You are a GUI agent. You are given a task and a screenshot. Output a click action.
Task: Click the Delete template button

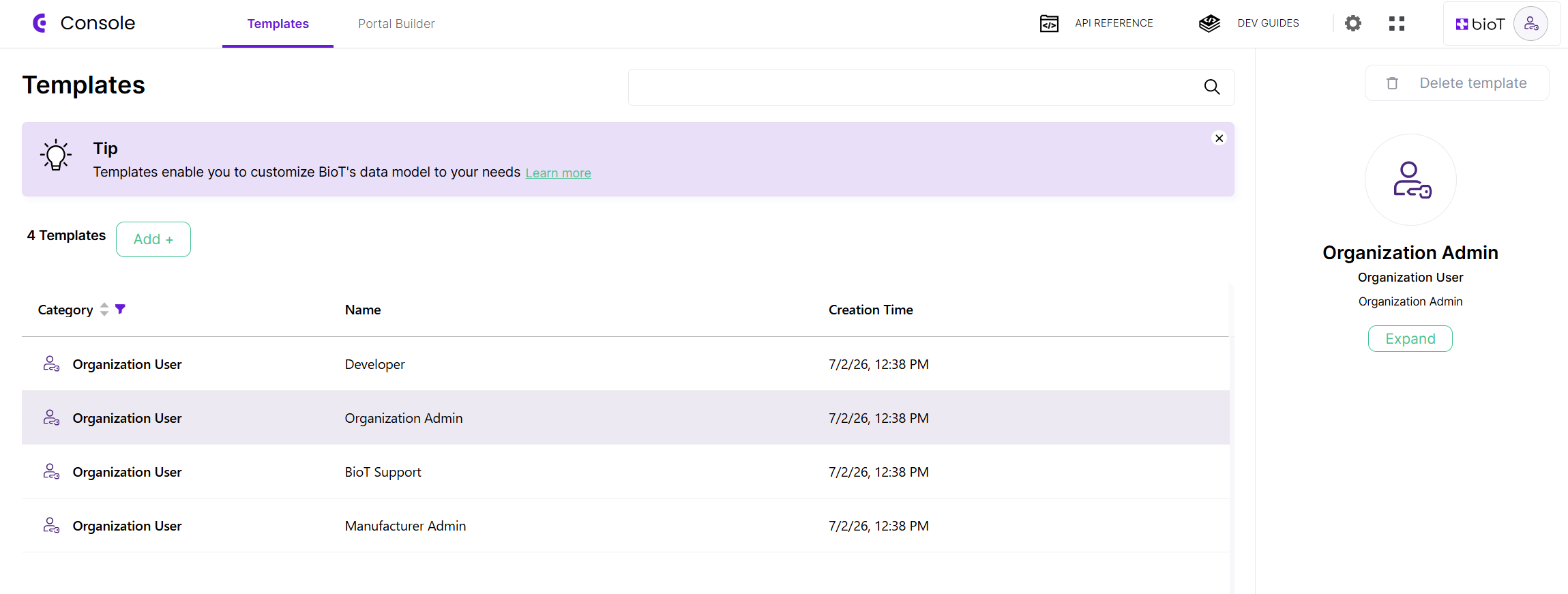click(1457, 83)
